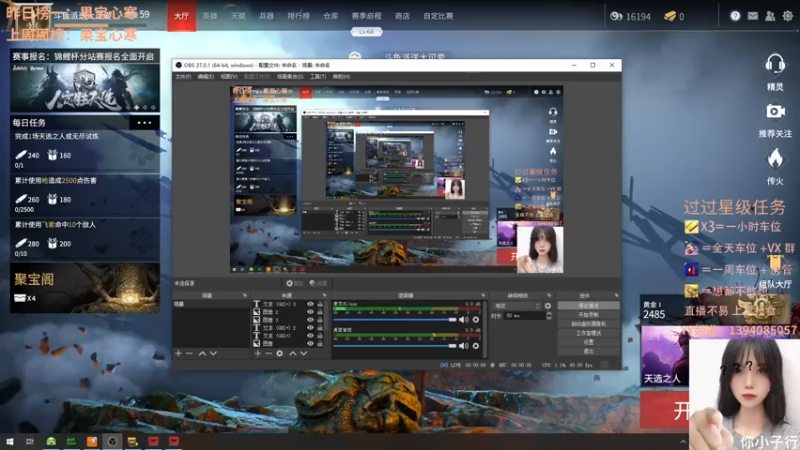
Task: Show hidden system tray icons chevron
Action: pos(683,441)
